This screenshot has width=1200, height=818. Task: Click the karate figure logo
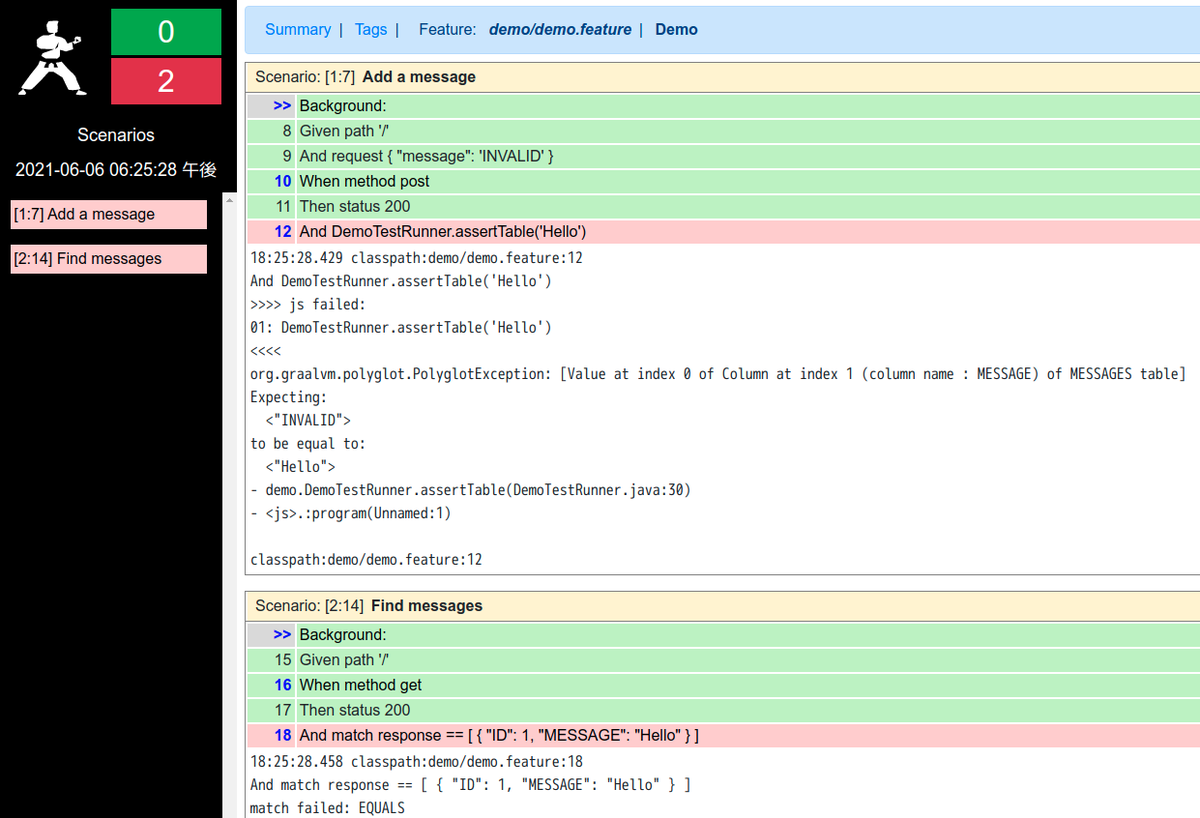(50, 55)
